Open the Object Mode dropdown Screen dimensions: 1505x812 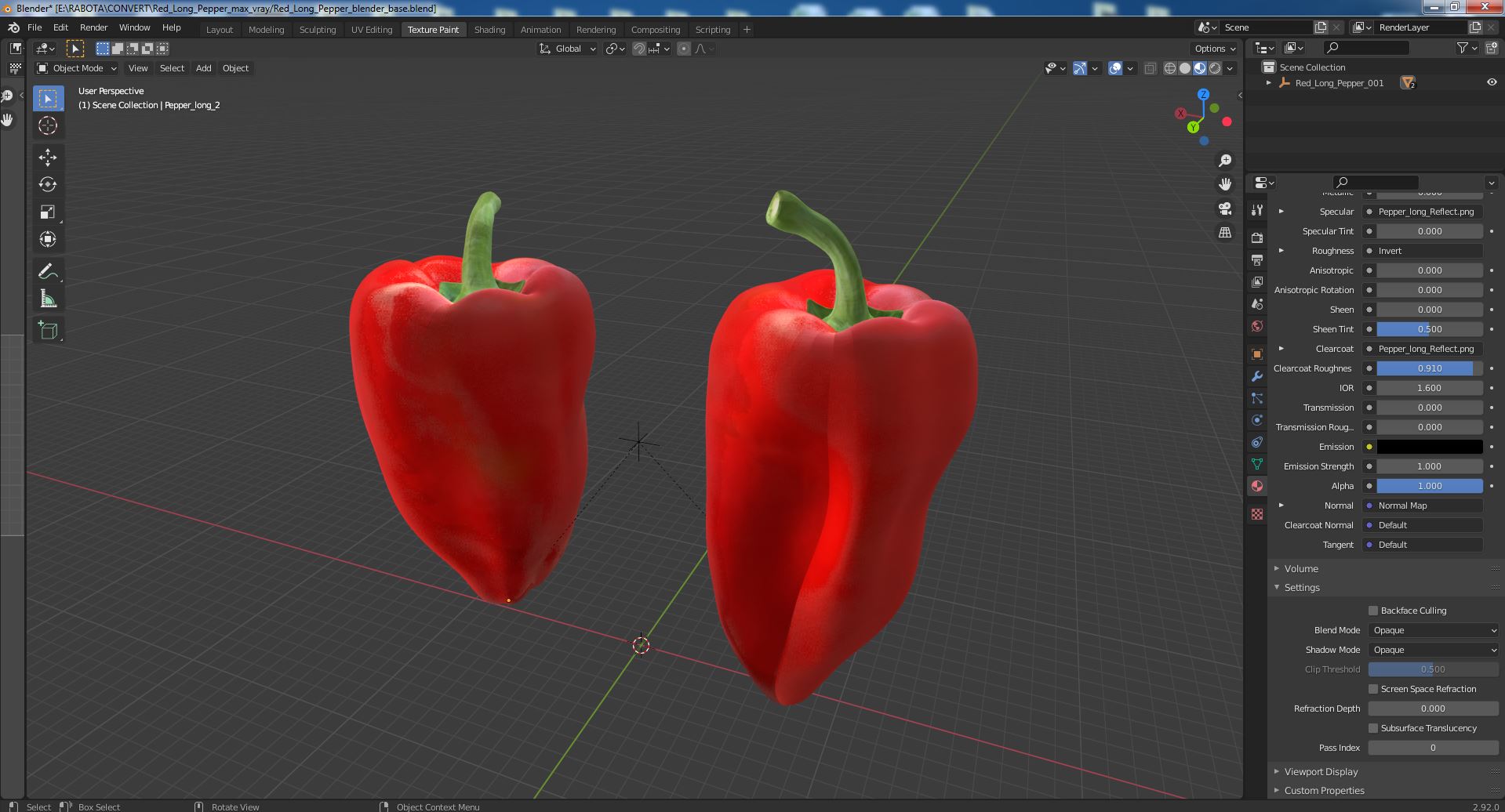pos(77,68)
